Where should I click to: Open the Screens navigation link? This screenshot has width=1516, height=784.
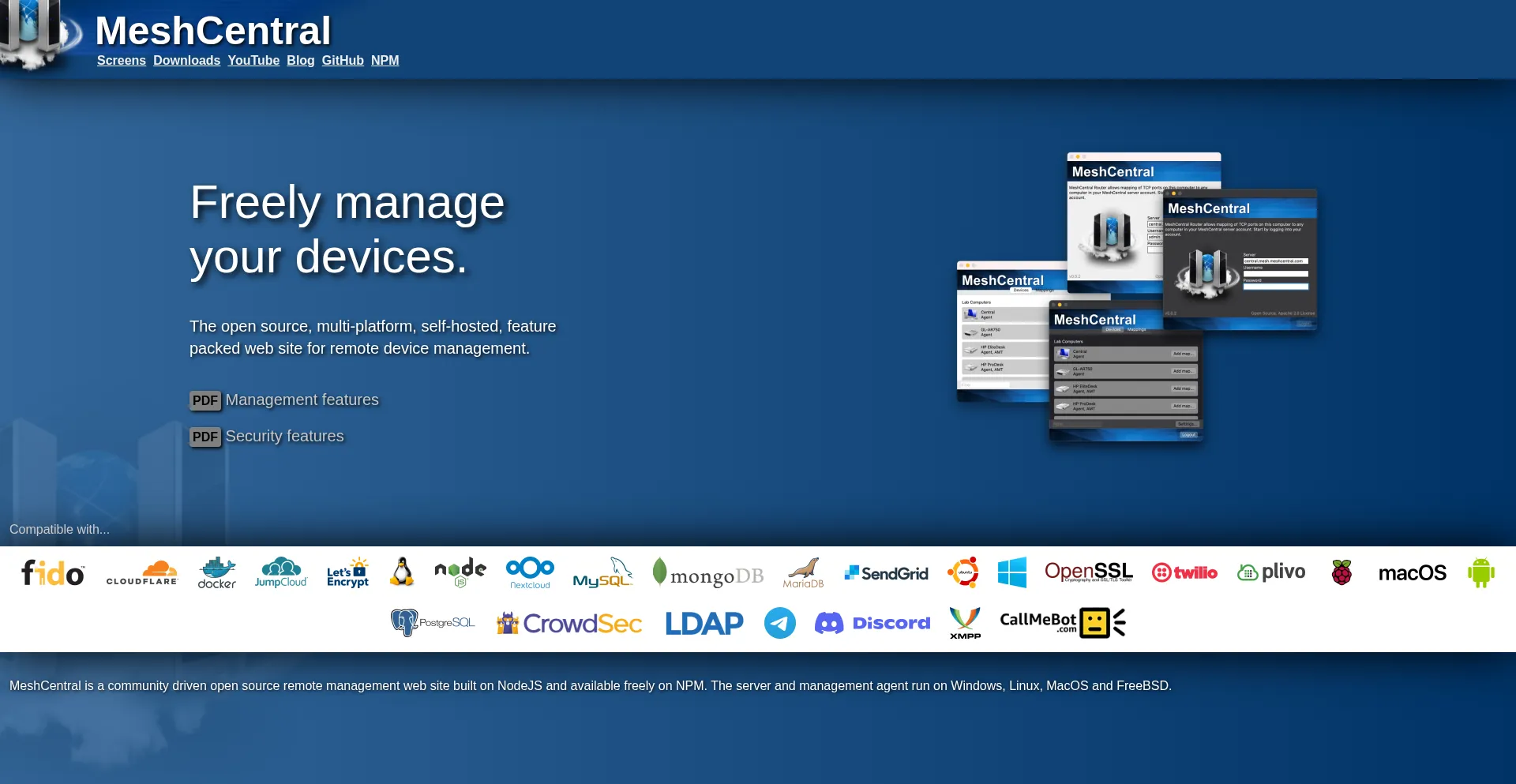122,61
